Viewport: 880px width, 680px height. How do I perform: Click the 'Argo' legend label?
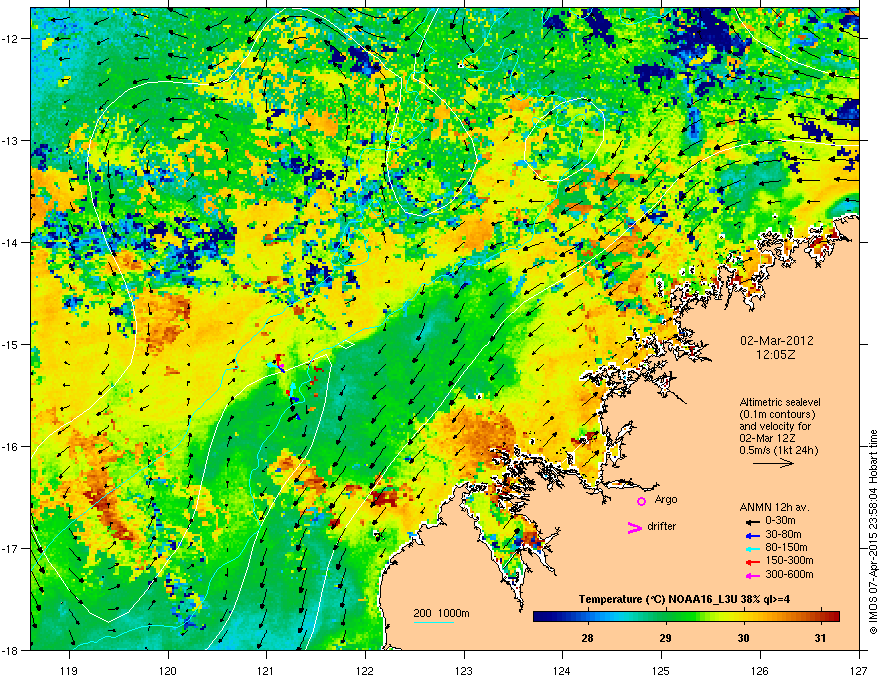[666, 499]
